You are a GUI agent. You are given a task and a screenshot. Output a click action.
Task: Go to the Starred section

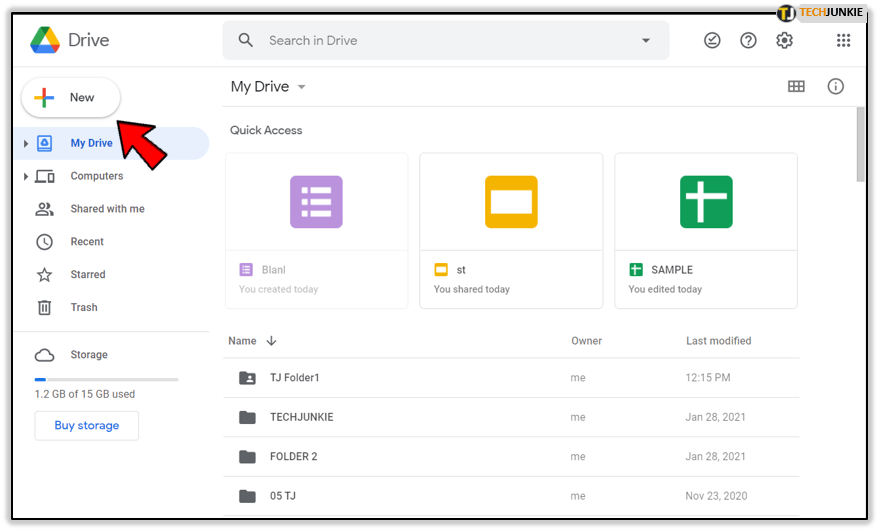point(87,275)
